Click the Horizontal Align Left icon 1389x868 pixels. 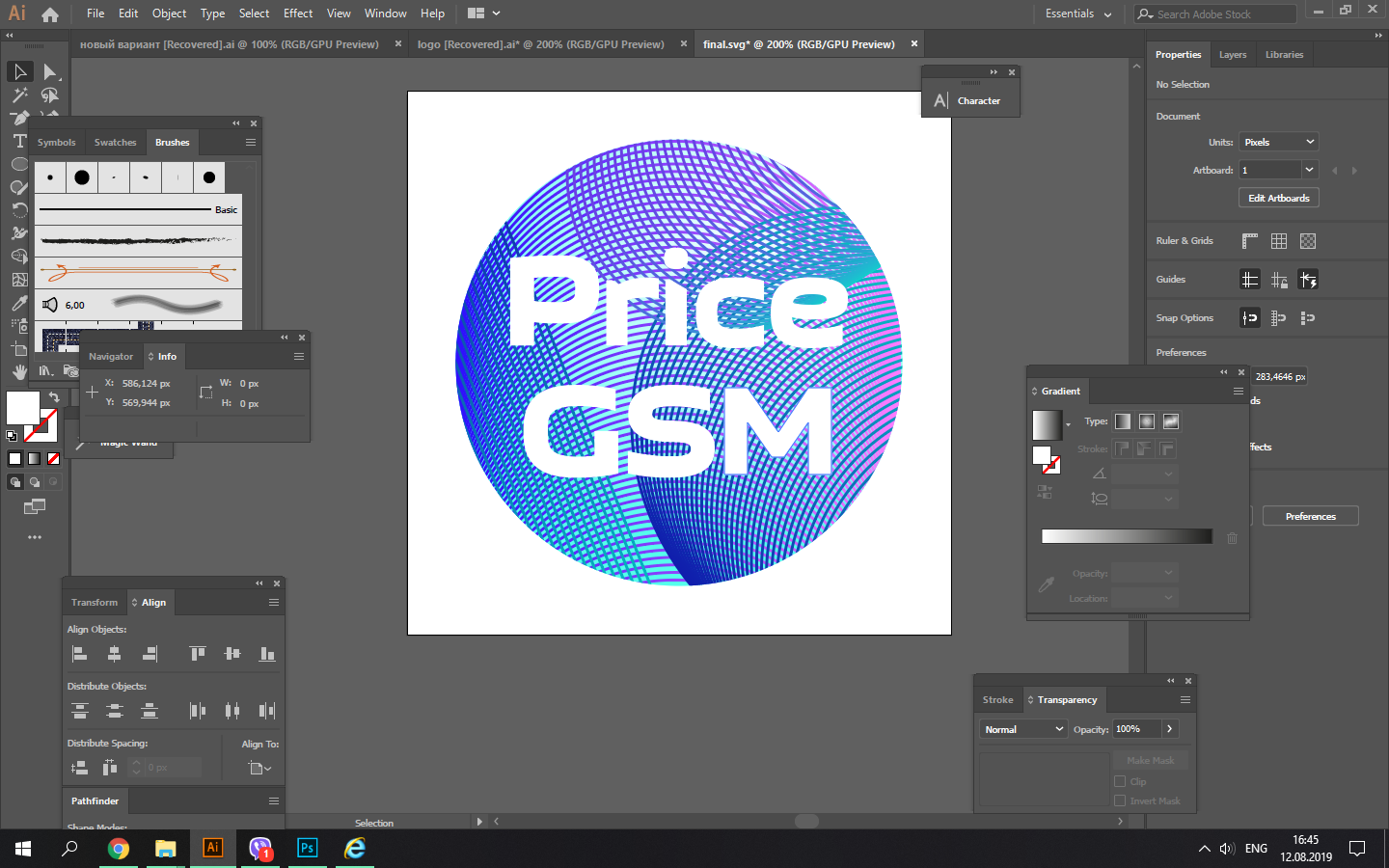(x=80, y=654)
